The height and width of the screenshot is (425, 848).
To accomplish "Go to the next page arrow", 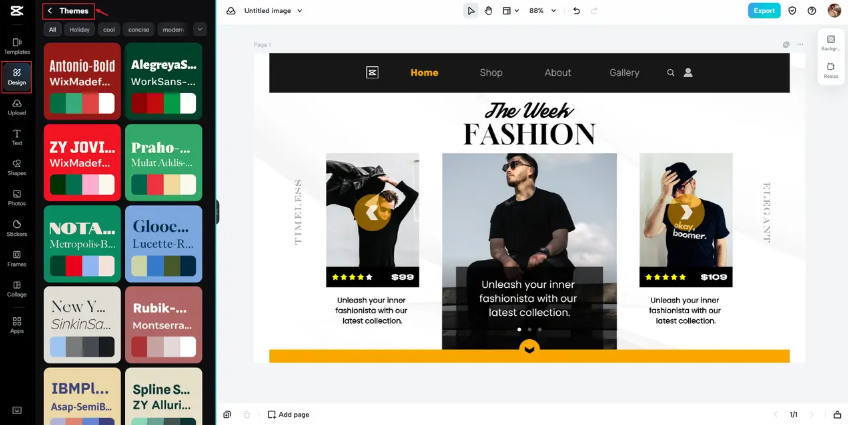I will point(811,415).
